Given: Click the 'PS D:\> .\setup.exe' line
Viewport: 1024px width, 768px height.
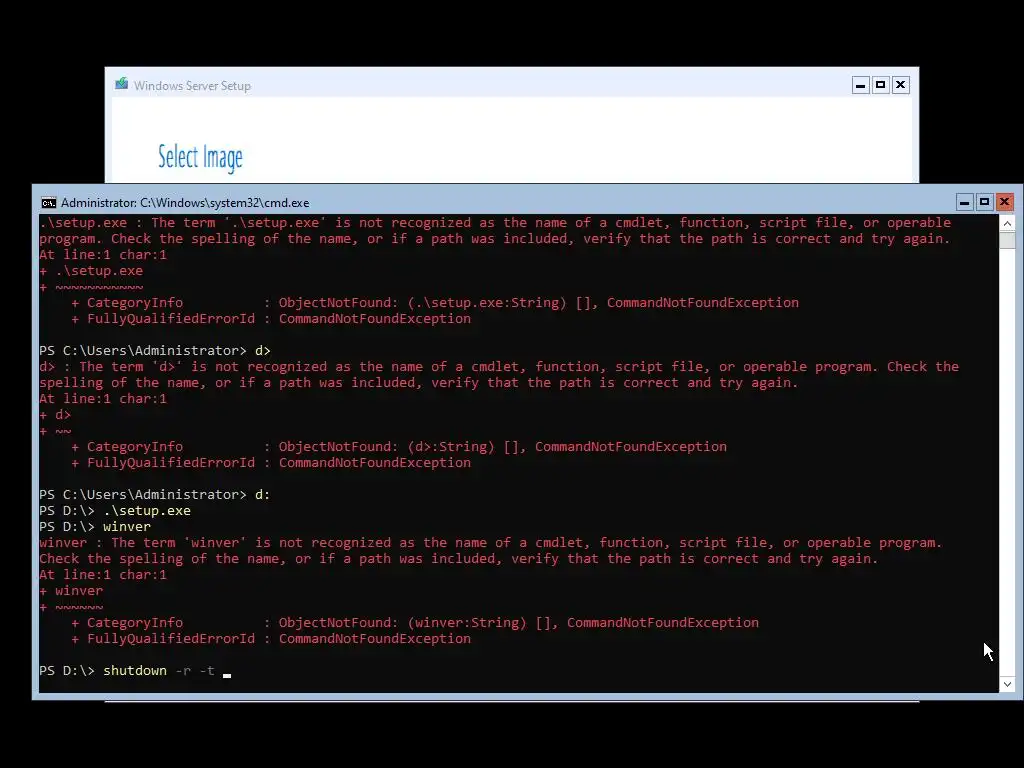Looking at the screenshot, I should pos(115,511).
